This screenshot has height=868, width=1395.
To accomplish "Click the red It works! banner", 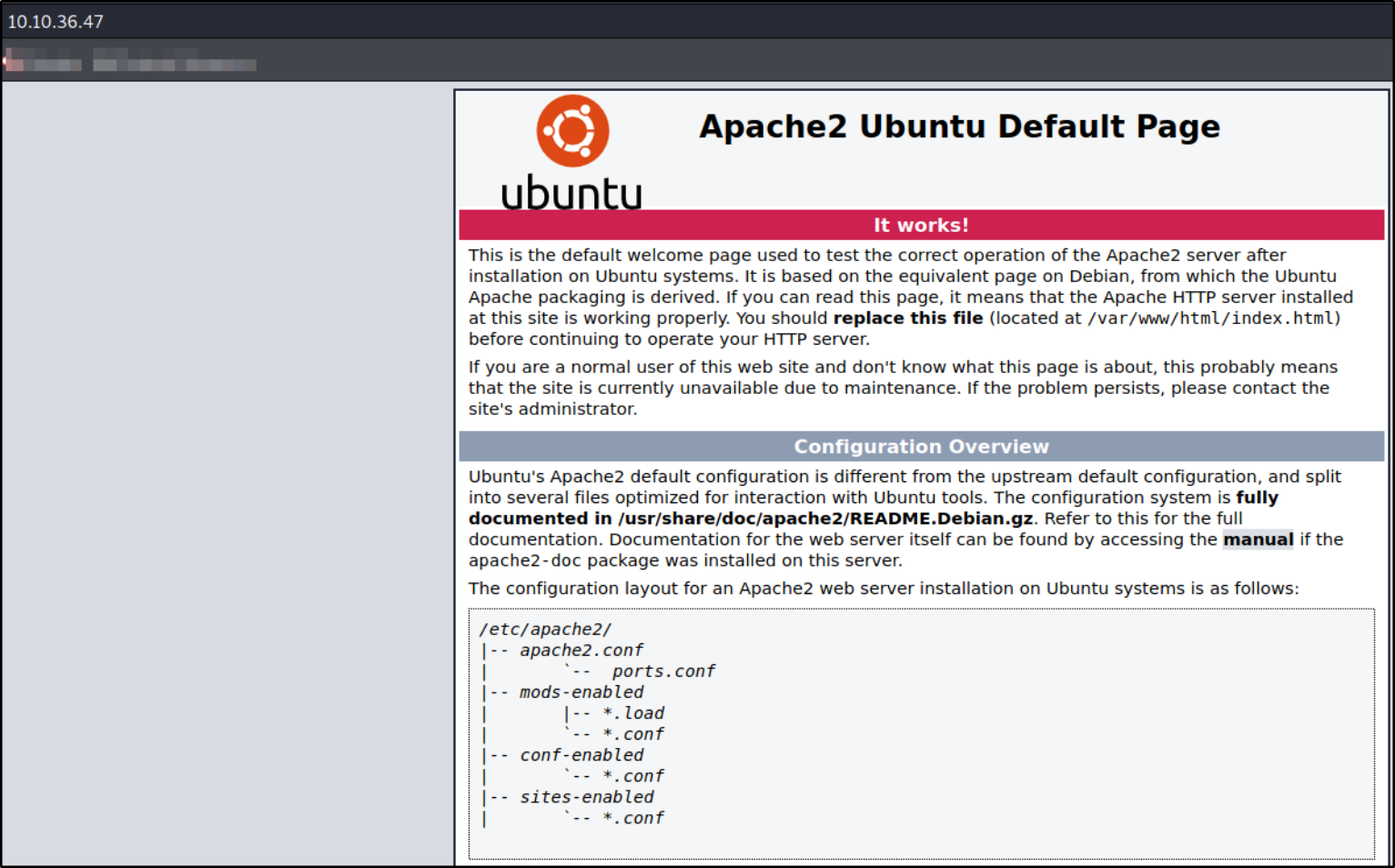I will click(x=921, y=225).
